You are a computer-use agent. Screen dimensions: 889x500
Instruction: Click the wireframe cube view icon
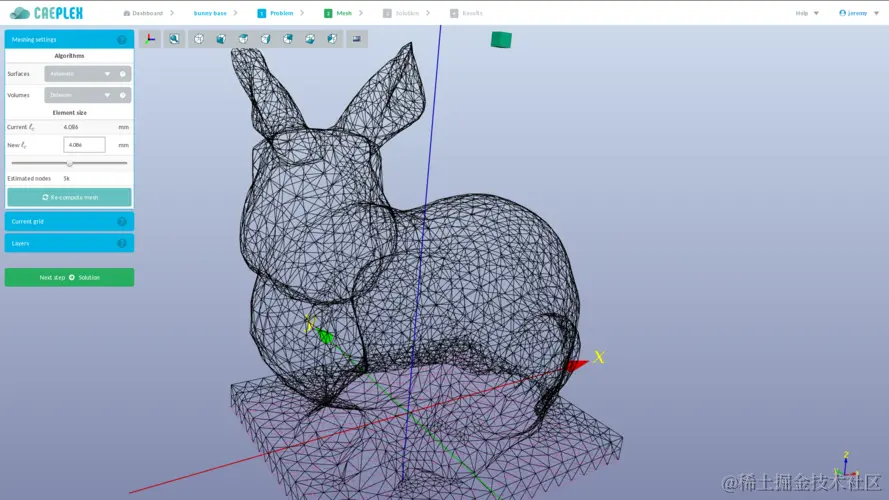(199, 39)
